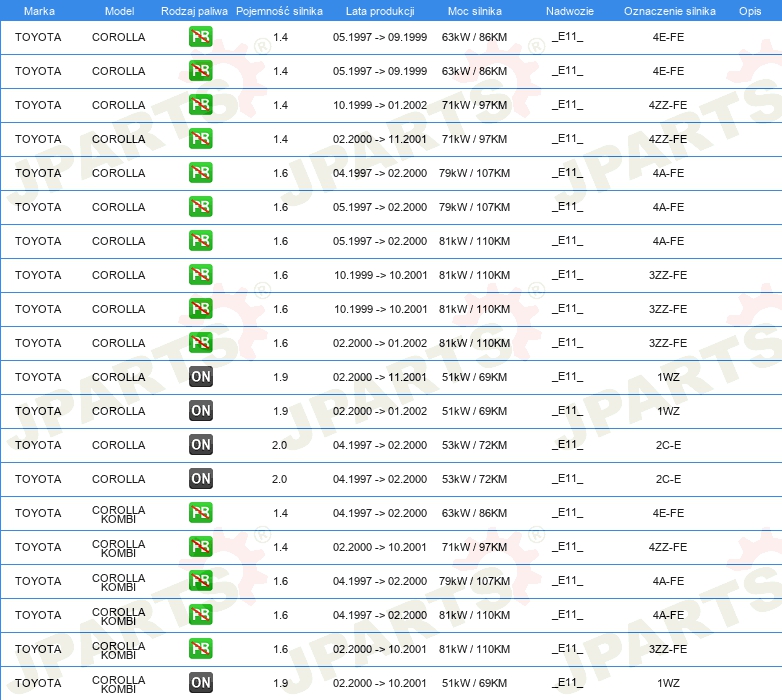Select 02.2000 -> 10.2001 in Kombi 4ZZ-FE row
The height and width of the screenshot is (700, 782).
pos(380,547)
